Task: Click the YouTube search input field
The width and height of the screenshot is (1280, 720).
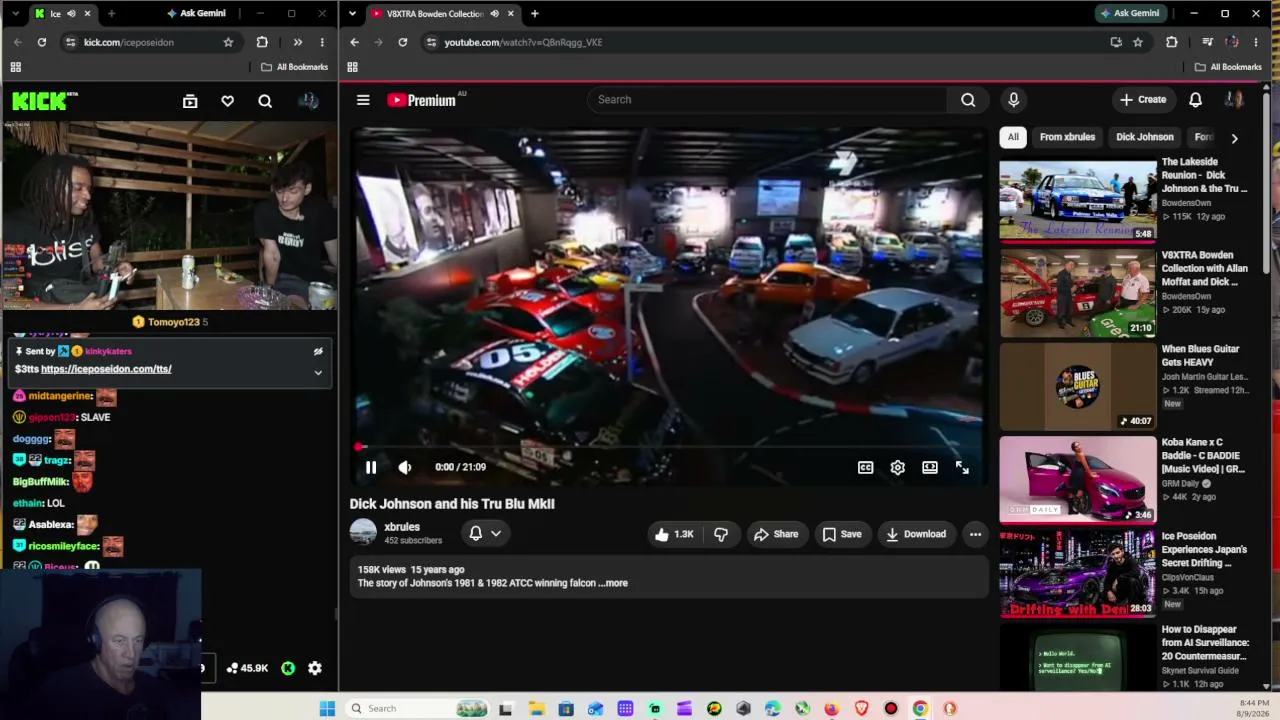Action: 766,100
